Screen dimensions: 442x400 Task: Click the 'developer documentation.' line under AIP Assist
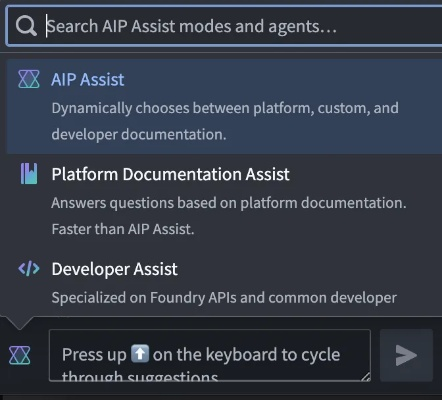pyautogui.click(x=139, y=135)
